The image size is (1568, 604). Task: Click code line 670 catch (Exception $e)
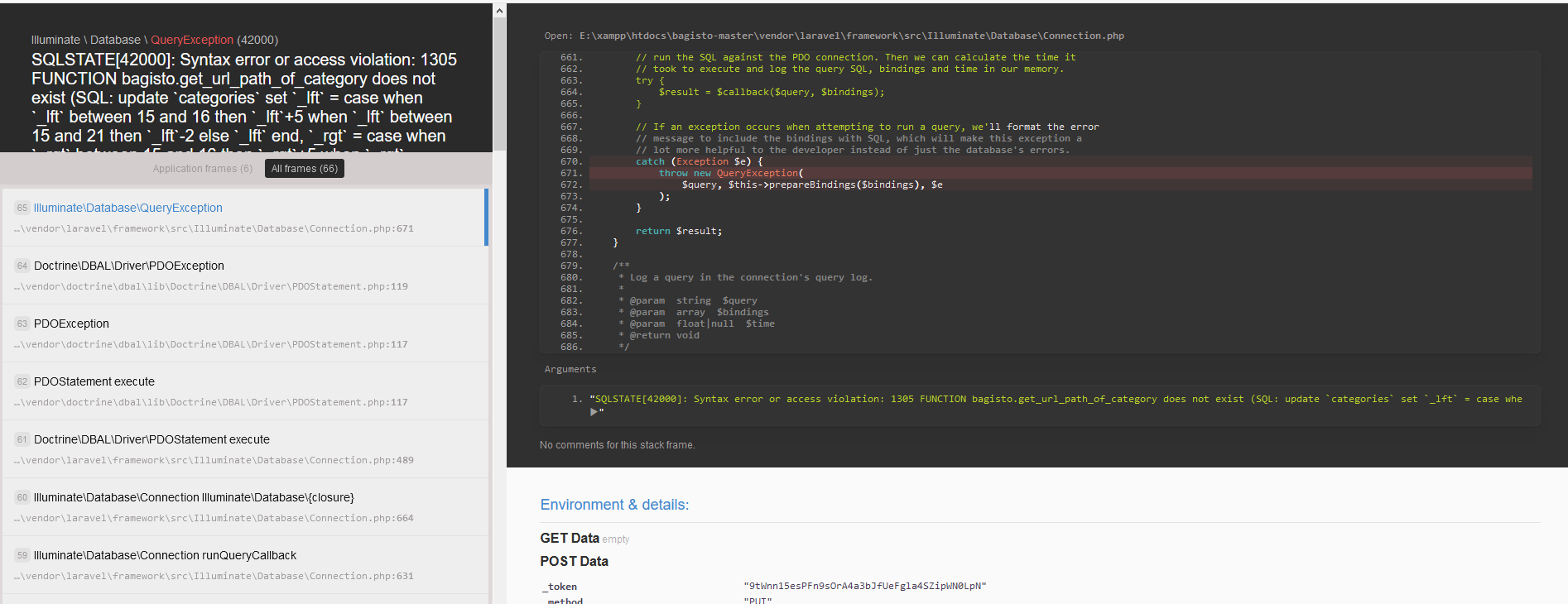click(699, 161)
